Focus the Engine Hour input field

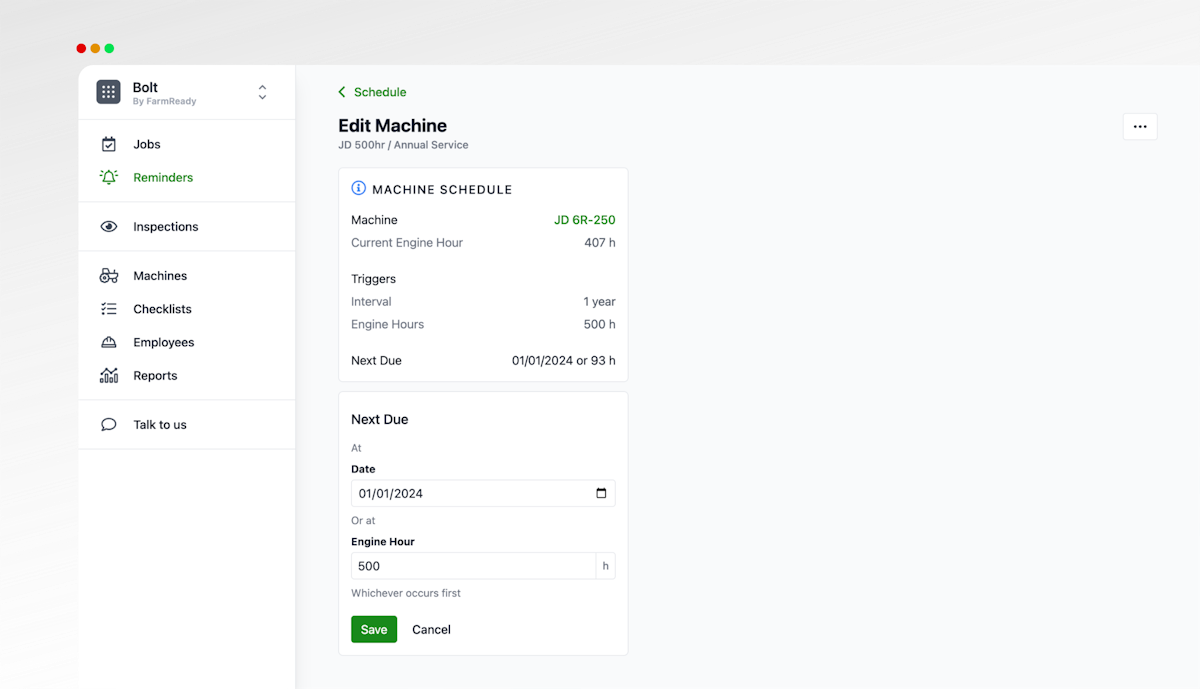click(x=473, y=566)
